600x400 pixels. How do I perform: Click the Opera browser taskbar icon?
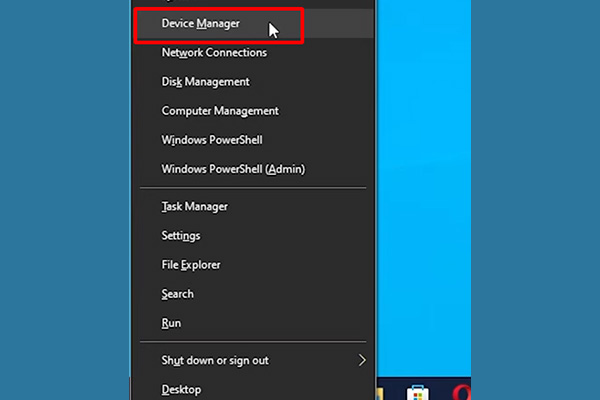[x=461, y=393]
